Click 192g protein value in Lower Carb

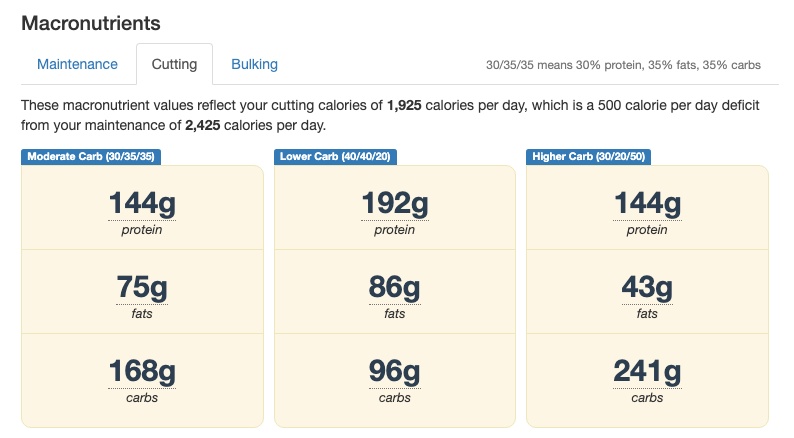click(394, 204)
